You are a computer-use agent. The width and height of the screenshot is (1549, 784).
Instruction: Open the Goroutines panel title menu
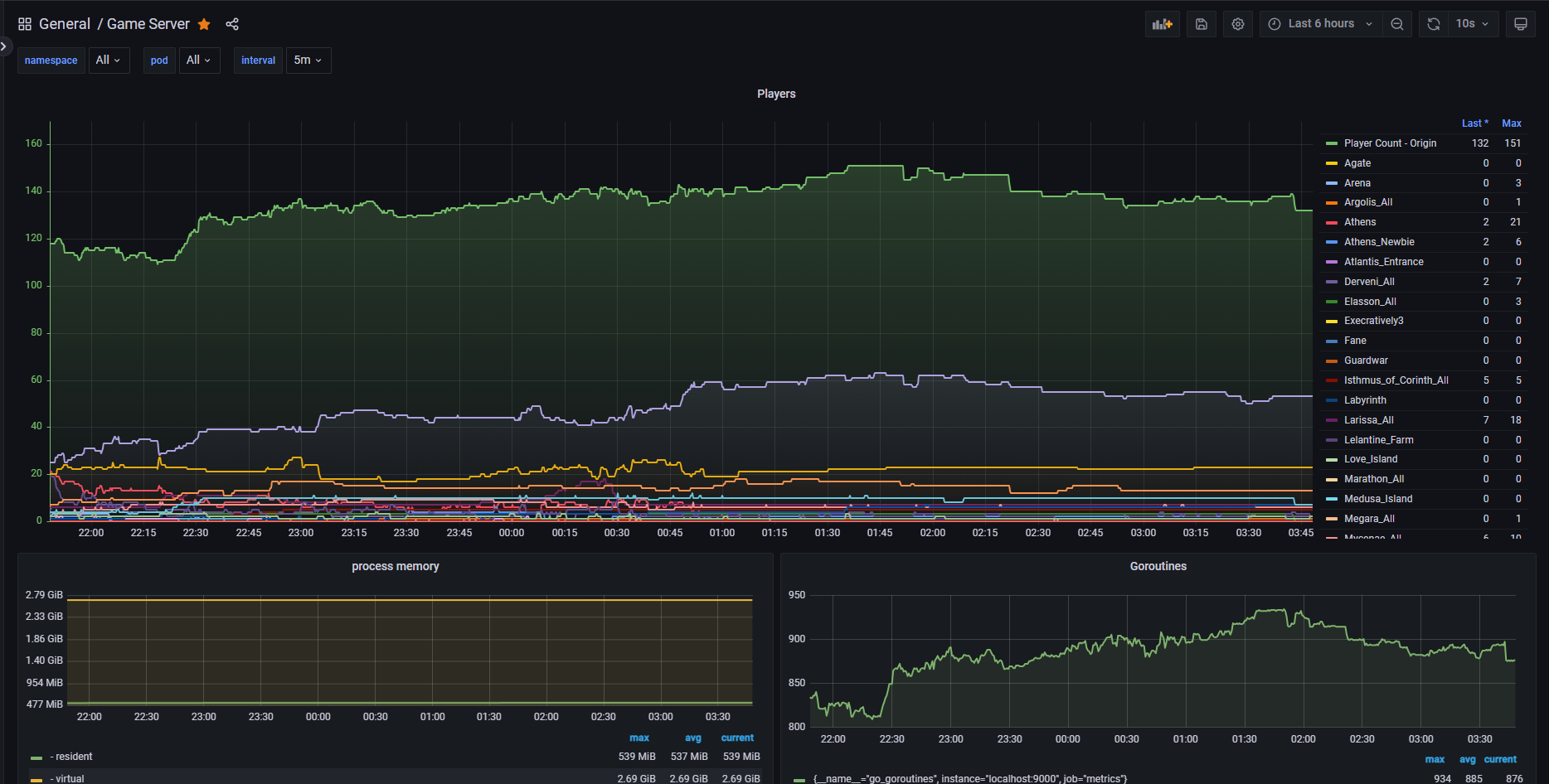pos(1158,566)
